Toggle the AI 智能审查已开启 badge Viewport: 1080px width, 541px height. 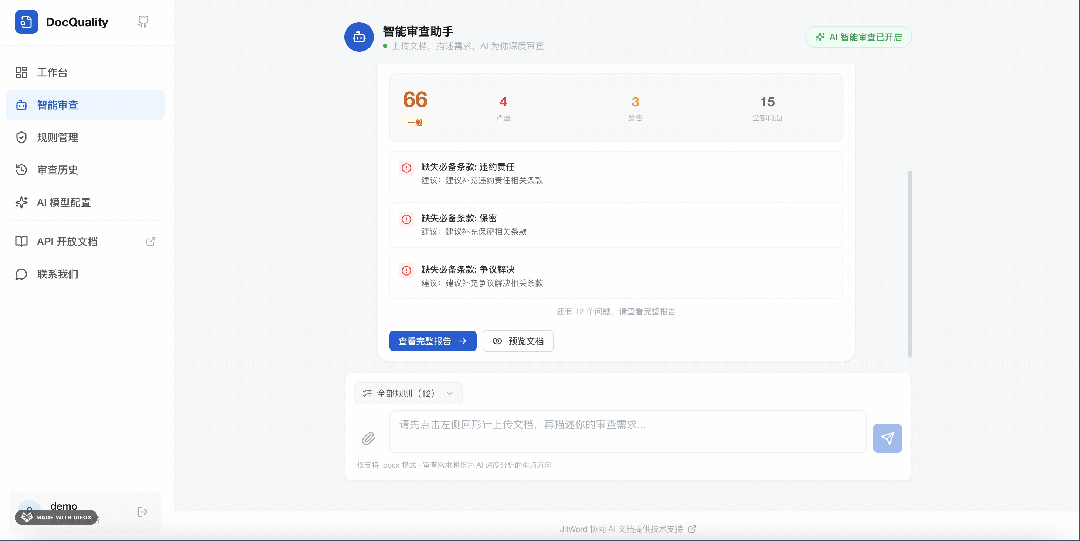click(x=858, y=37)
